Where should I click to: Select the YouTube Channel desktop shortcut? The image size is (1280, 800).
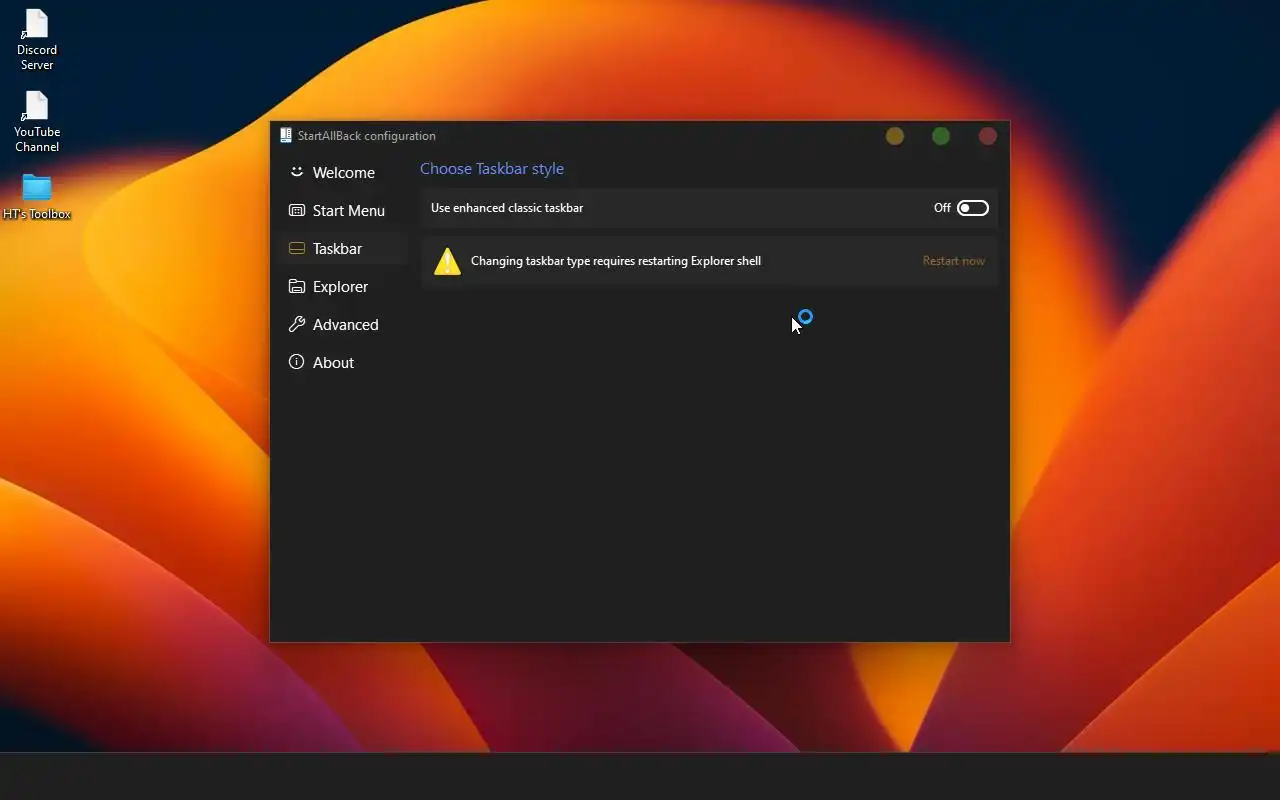pyautogui.click(x=37, y=122)
